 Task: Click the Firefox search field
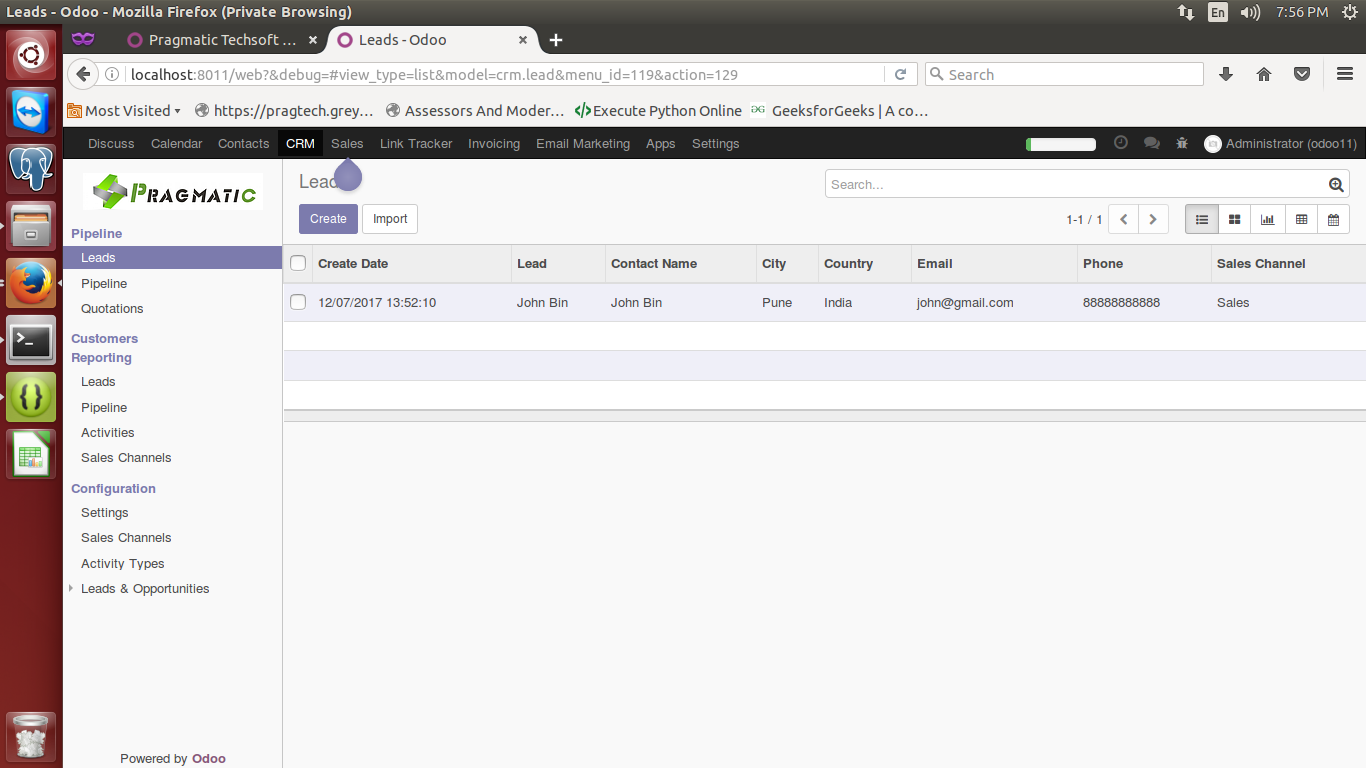tap(1064, 74)
